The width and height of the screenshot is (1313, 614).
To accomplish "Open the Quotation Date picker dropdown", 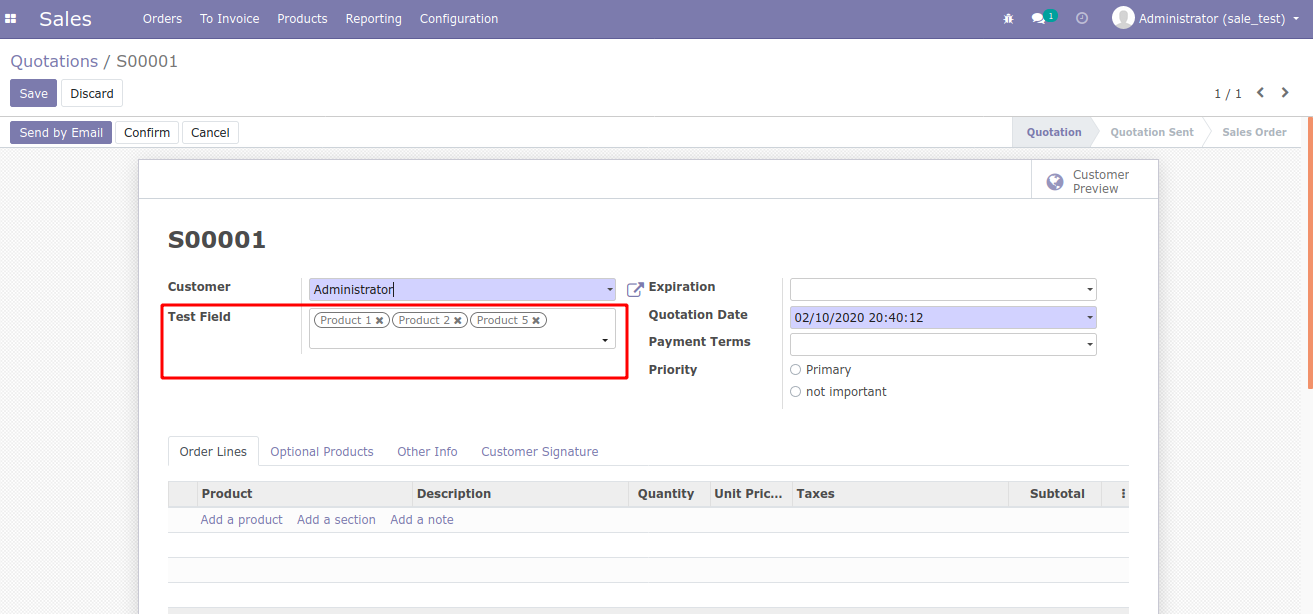I will 1090,318.
